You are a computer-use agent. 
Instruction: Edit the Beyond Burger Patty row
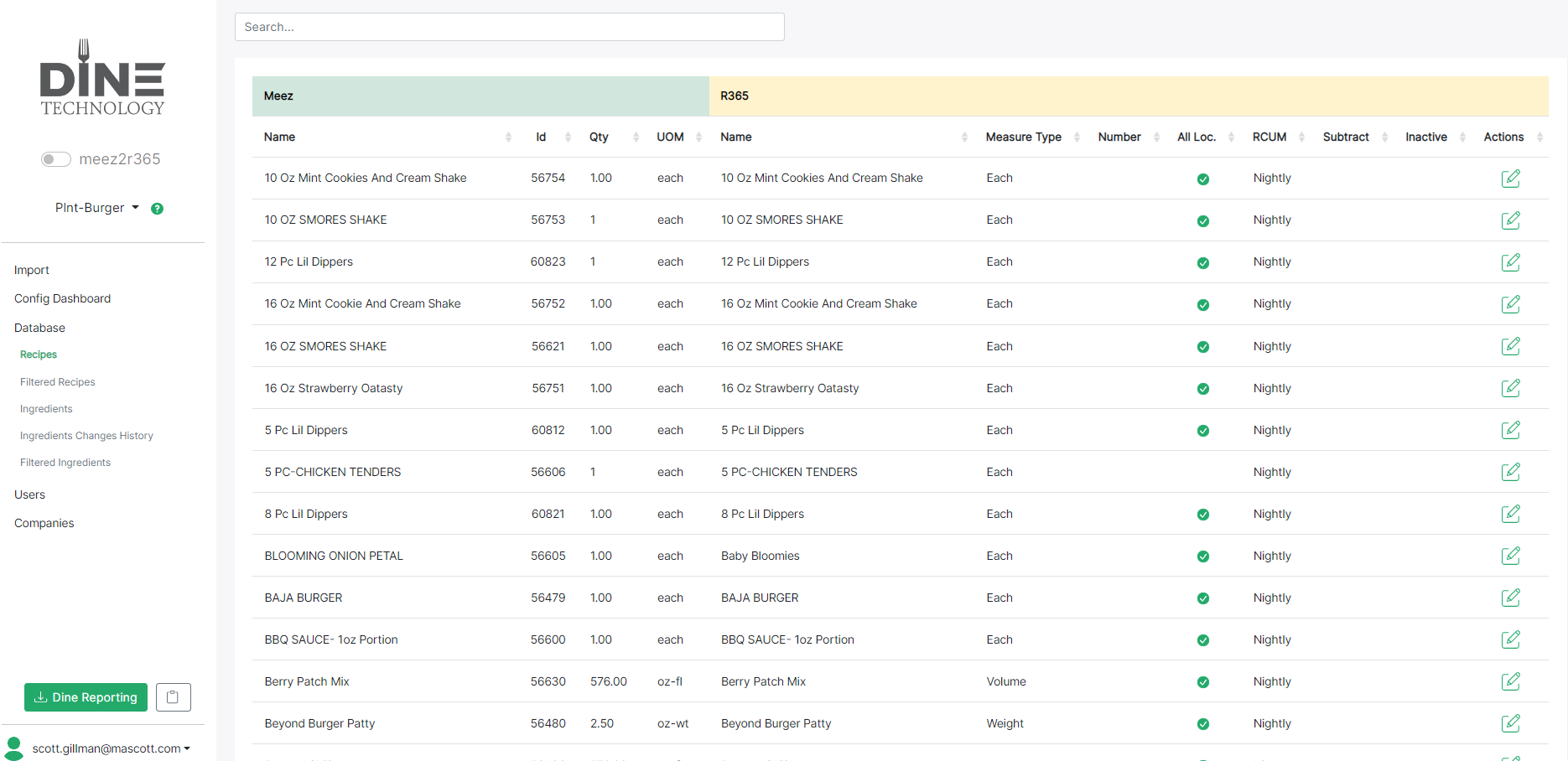click(x=1510, y=723)
